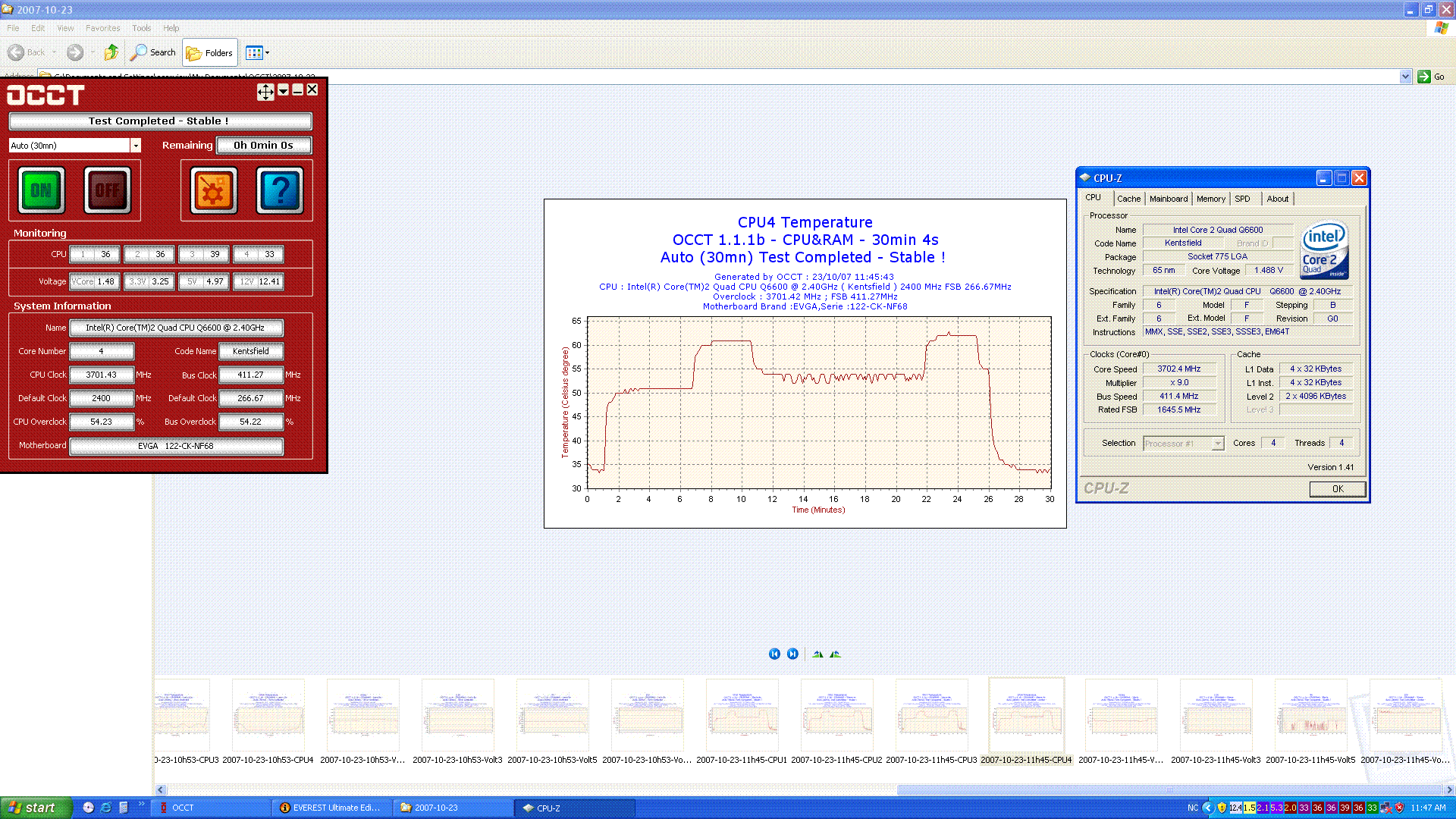
Task: Start the OCCT test with the green ON button
Action: coord(41,190)
